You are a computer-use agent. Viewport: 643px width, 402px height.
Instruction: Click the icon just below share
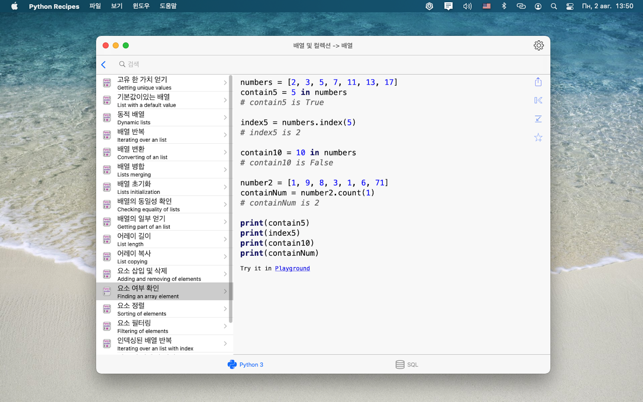(538, 100)
